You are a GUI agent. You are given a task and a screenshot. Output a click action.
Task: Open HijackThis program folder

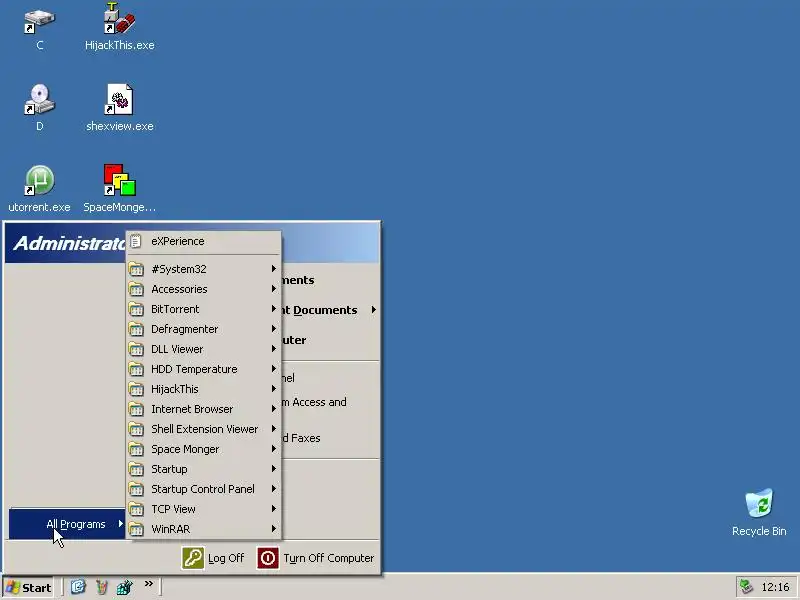[204, 389]
